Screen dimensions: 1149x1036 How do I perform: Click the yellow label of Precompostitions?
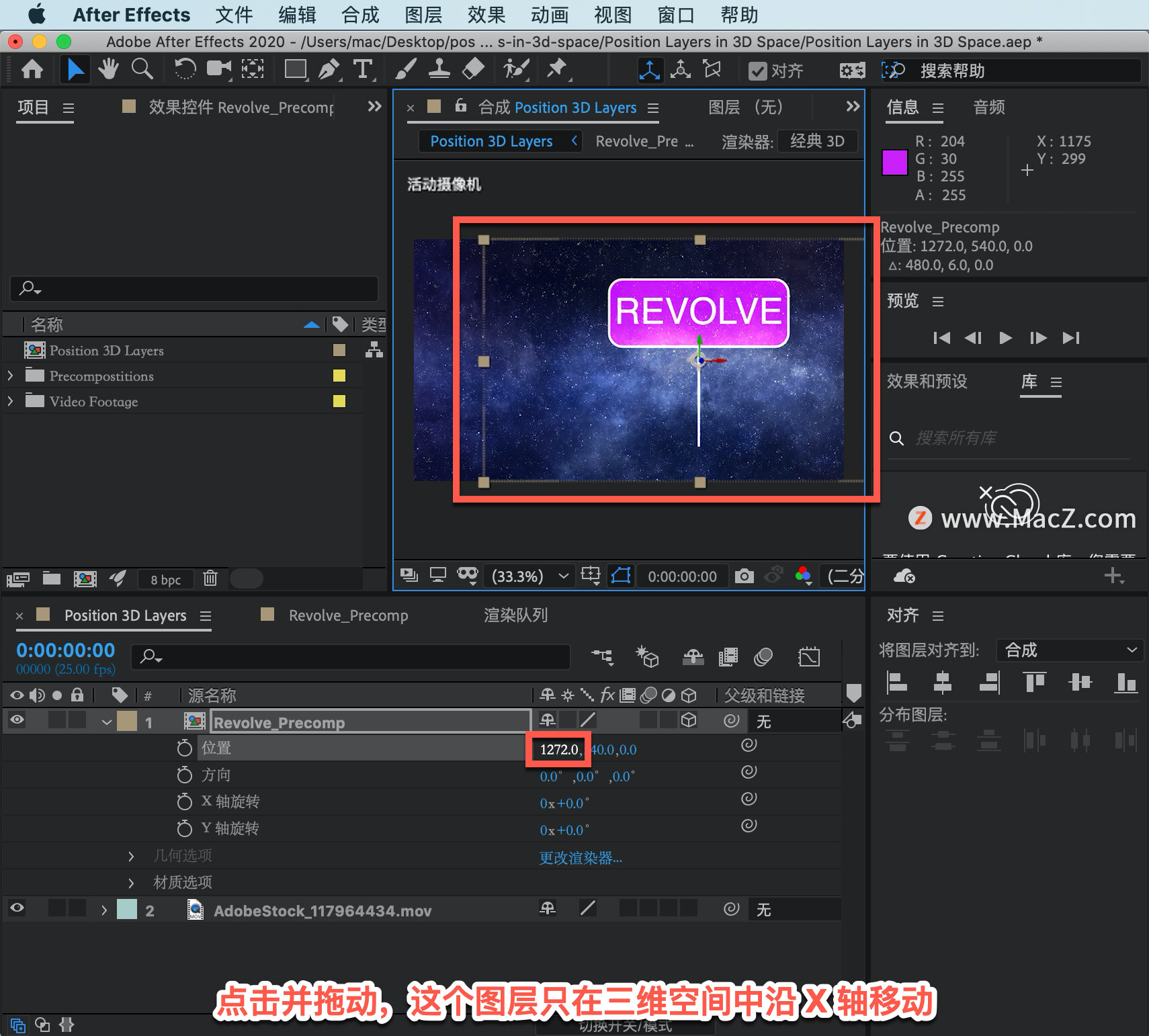tap(339, 376)
